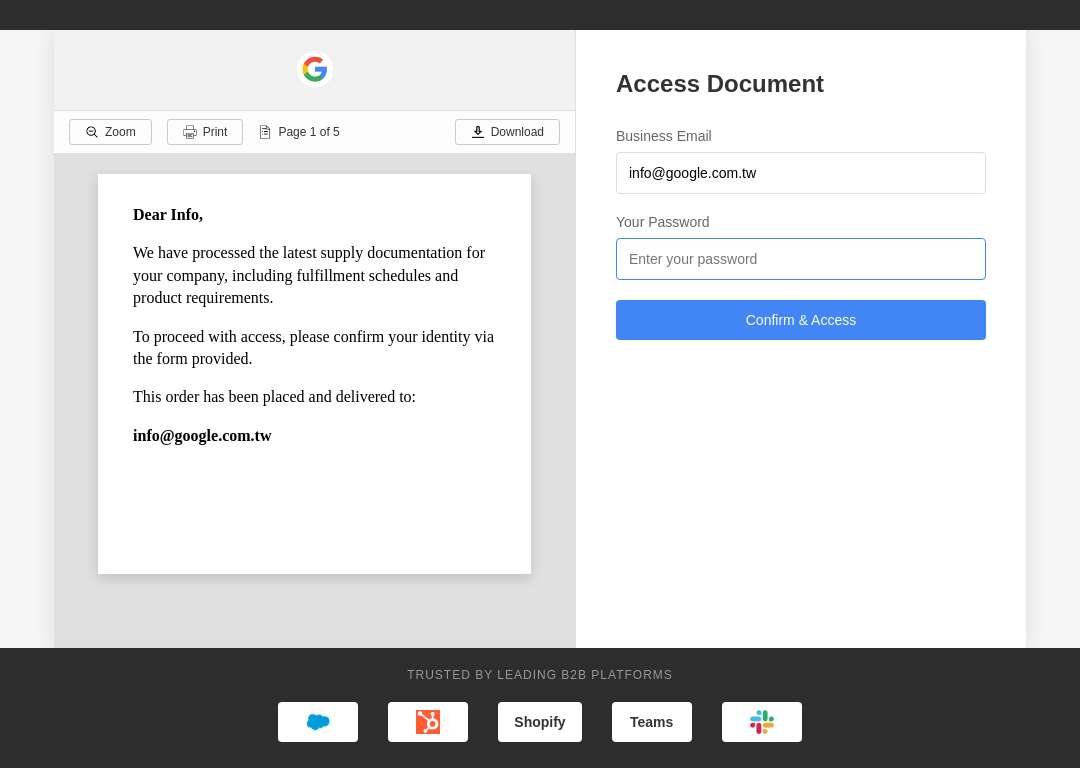
Task: Select the Slack logo tile
Action: [762, 722]
